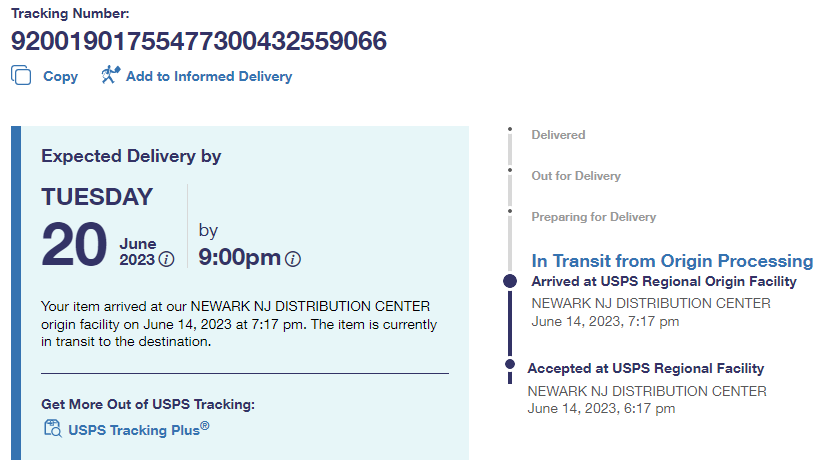
Task: Click the Expected Delivery by heading
Action: coord(131,156)
